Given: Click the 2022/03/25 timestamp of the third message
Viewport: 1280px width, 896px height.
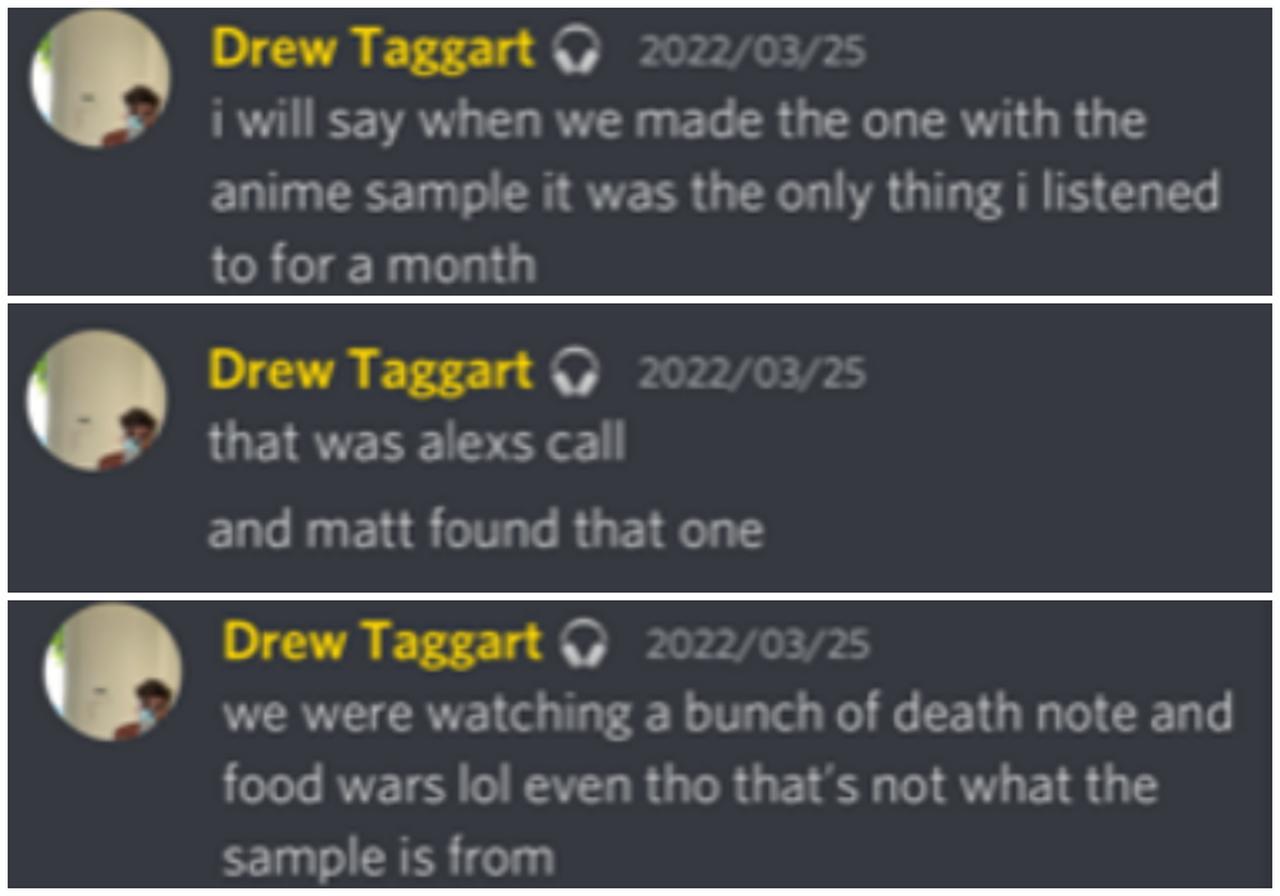Looking at the screenshot, I should pyautogui.click(x=758, y=645).
